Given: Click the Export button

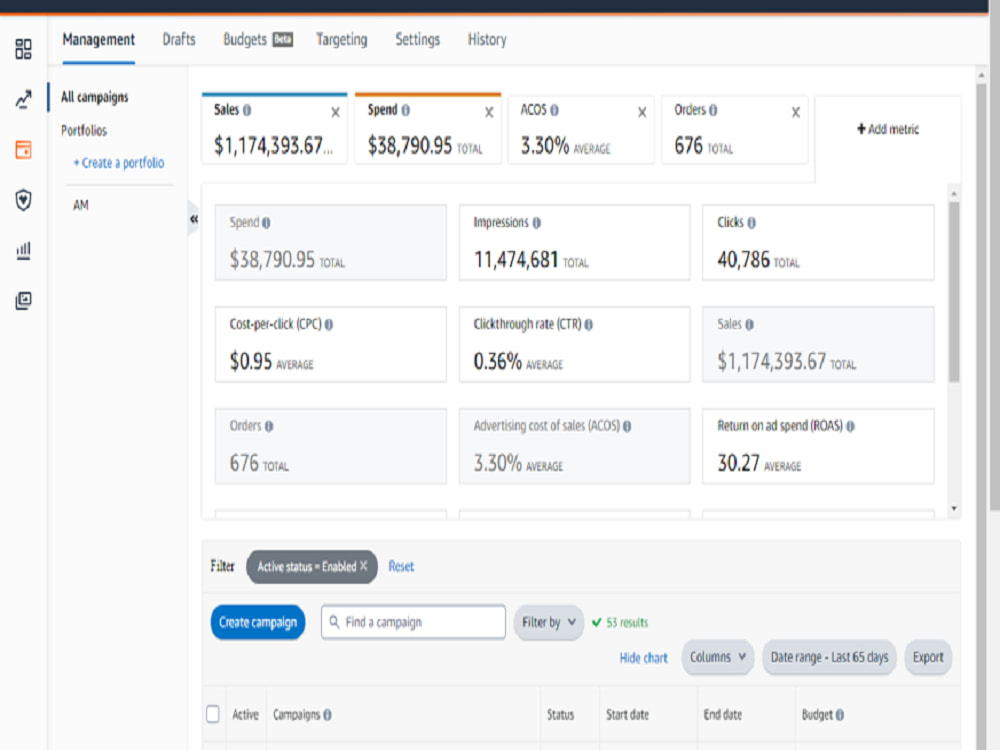Looking at the screenshot, I should 928,657.
